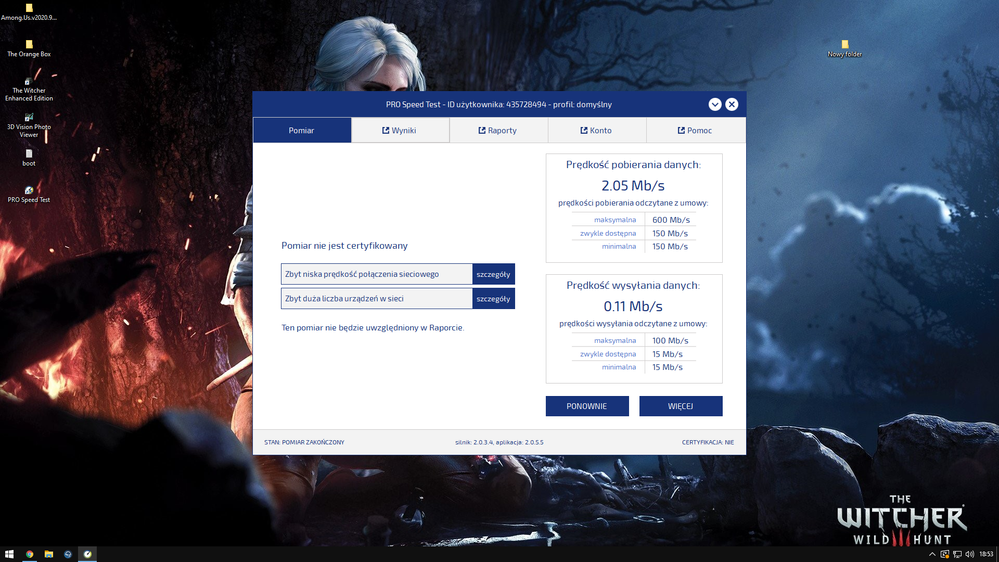Select the Nowy folder desktop icon
The image size is (999, 562).
click(845, 49)
